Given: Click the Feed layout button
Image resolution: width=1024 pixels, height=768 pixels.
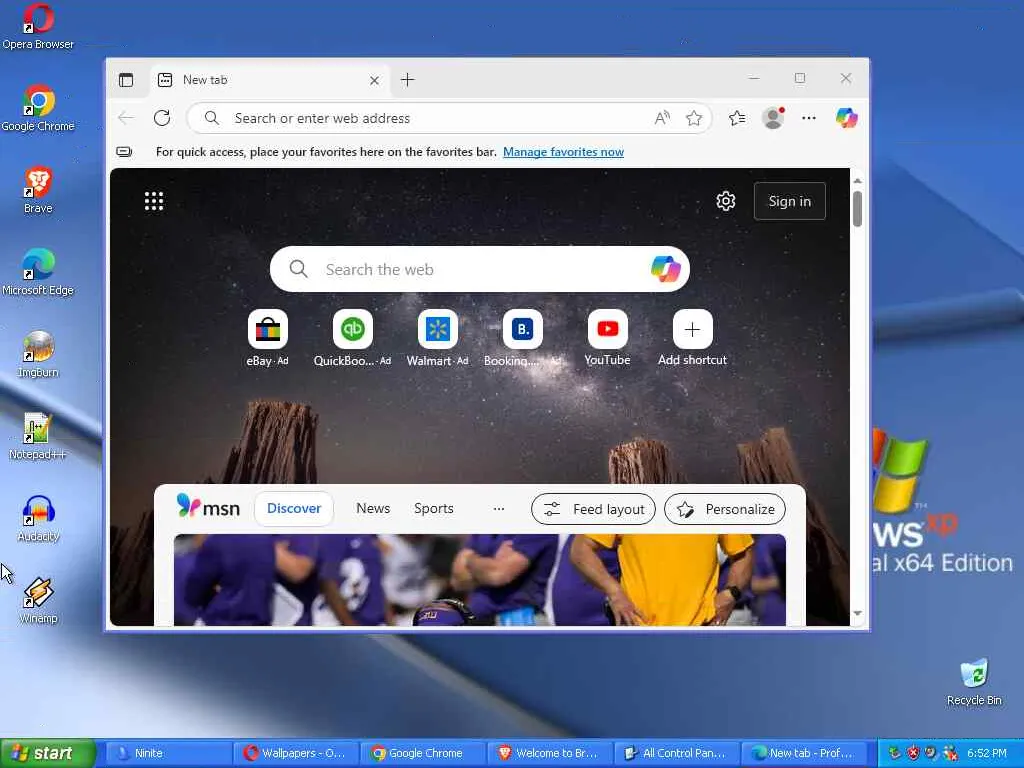Looking at the screenshot, I should pyautogui.click(x=593, y=509).
